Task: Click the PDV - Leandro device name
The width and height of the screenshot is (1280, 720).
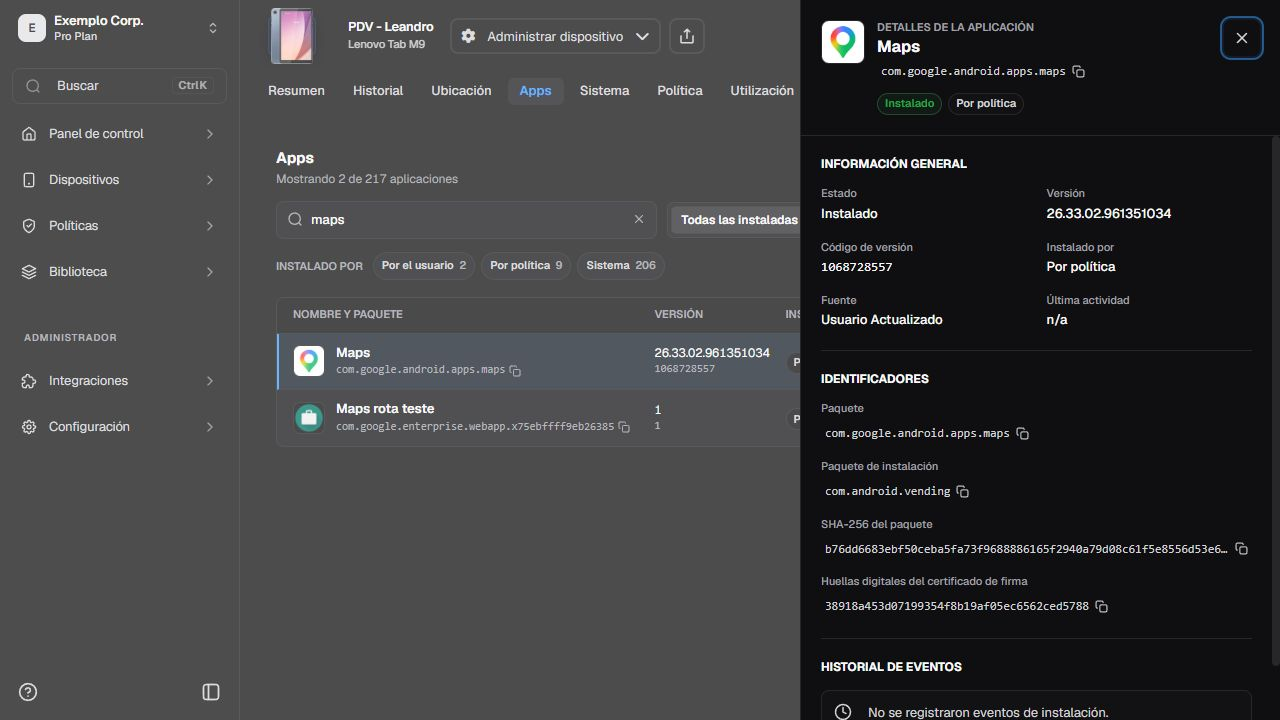Action: coord(390,27)
